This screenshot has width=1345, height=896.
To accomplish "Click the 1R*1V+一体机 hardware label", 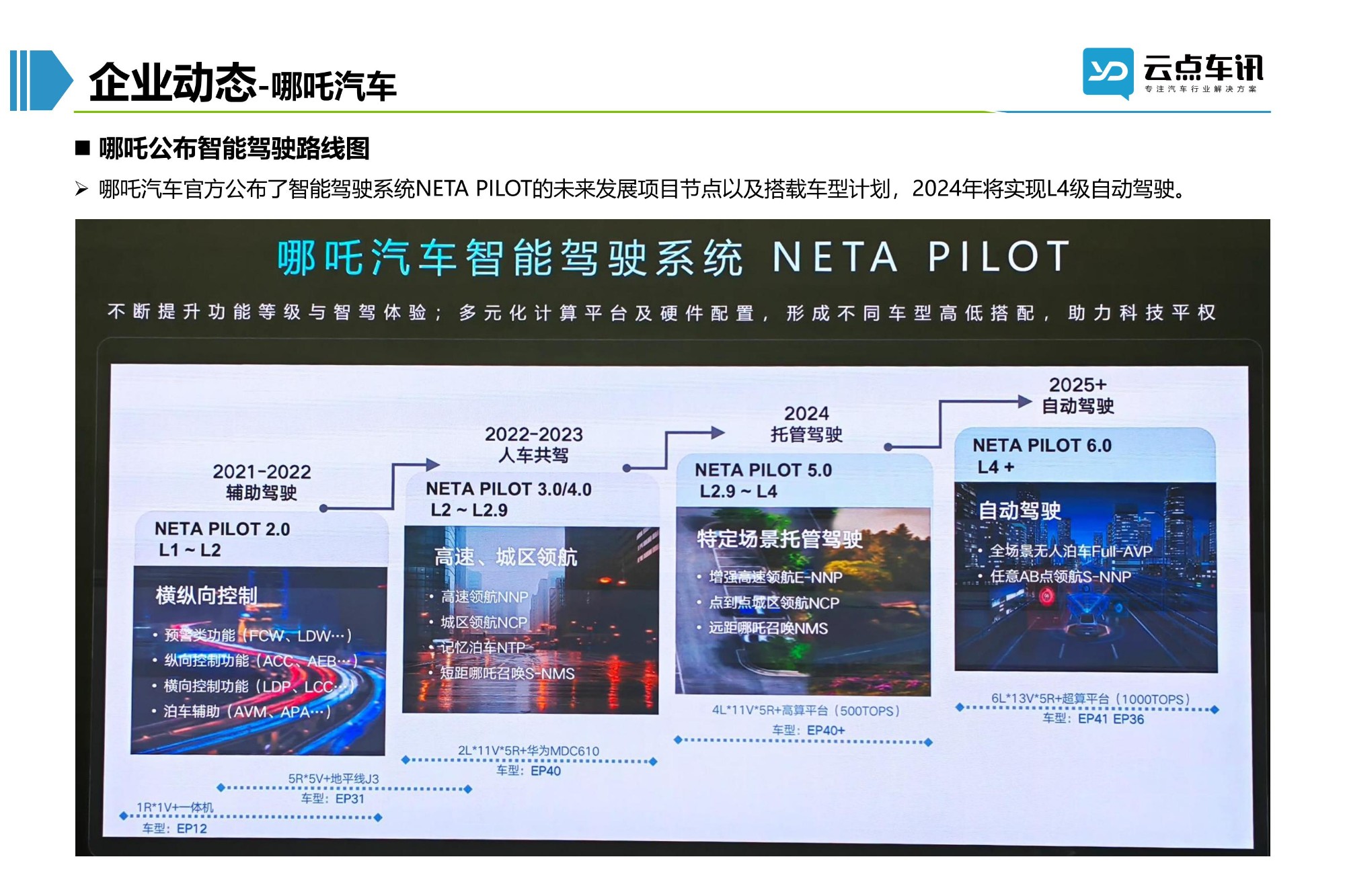I will coord(175,807).
